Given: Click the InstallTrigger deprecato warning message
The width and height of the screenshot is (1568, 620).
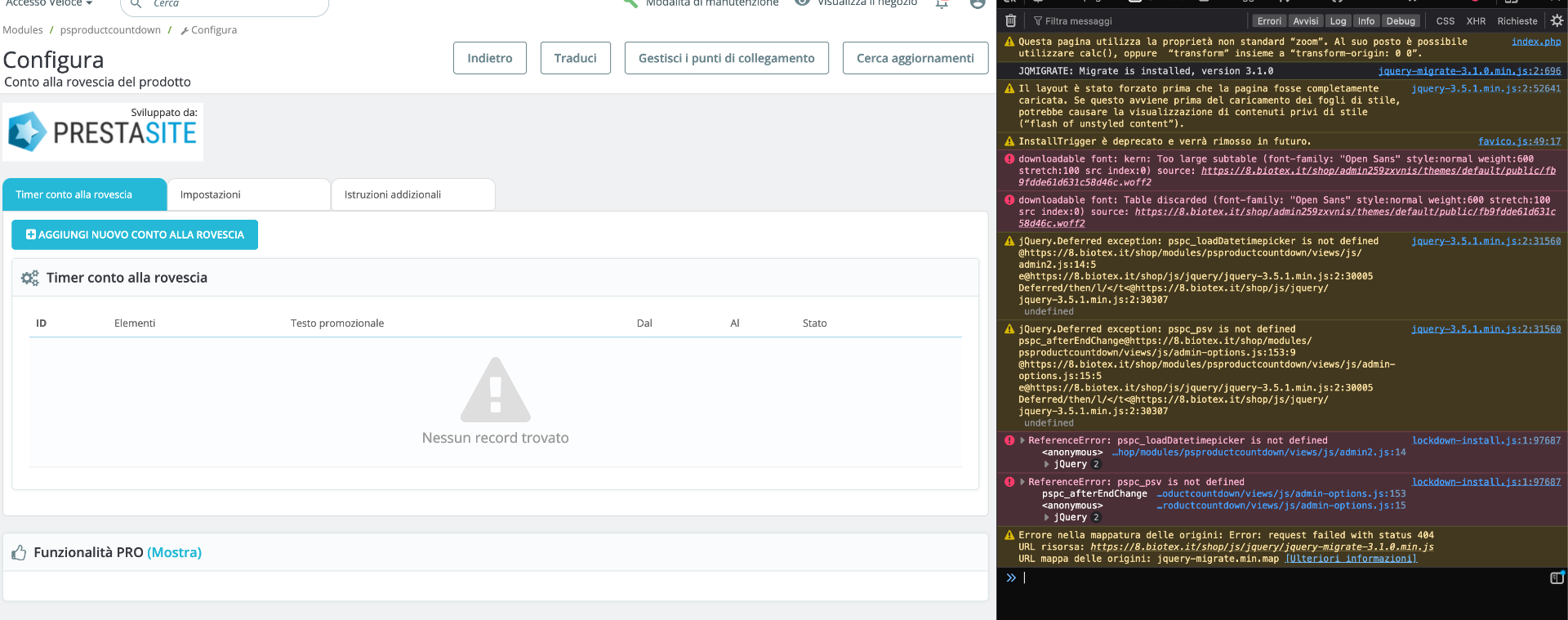Looking at the screenshot, I should 1165,141.
